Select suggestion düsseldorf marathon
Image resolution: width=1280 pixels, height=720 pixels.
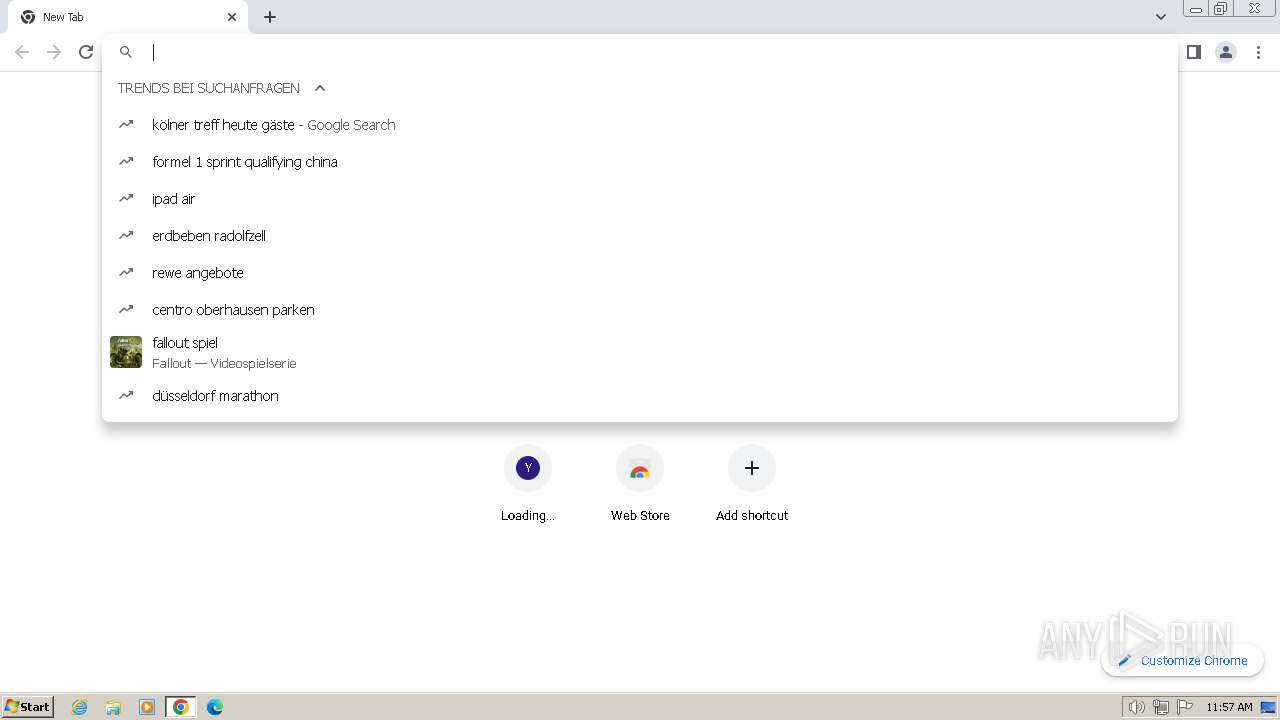(640, 396)
